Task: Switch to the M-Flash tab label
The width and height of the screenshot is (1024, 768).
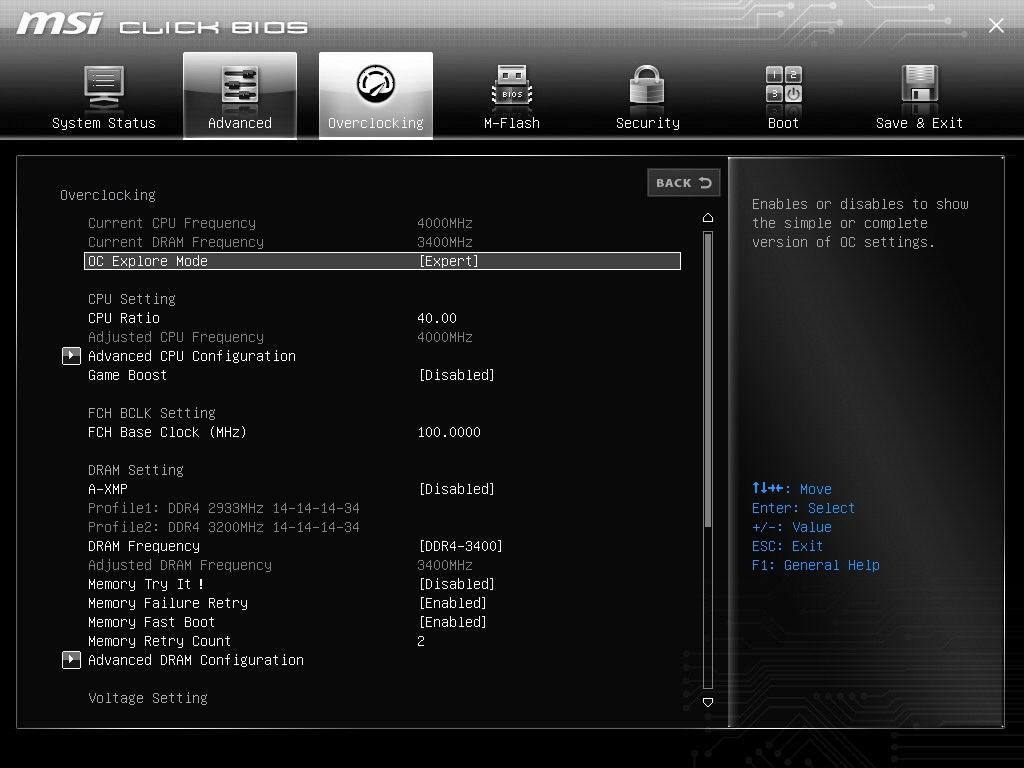Action: (x=511, y=123)
